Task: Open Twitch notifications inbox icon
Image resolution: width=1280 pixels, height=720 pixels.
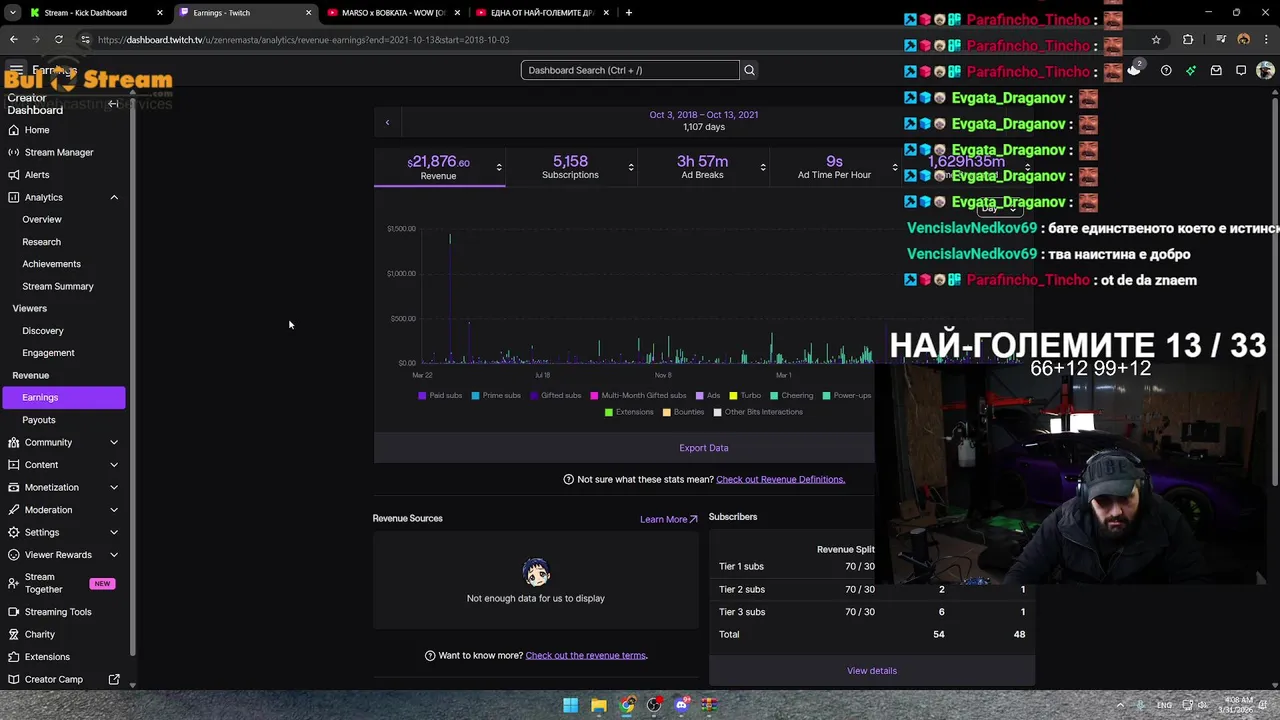Action: (x=1216, y=70)
